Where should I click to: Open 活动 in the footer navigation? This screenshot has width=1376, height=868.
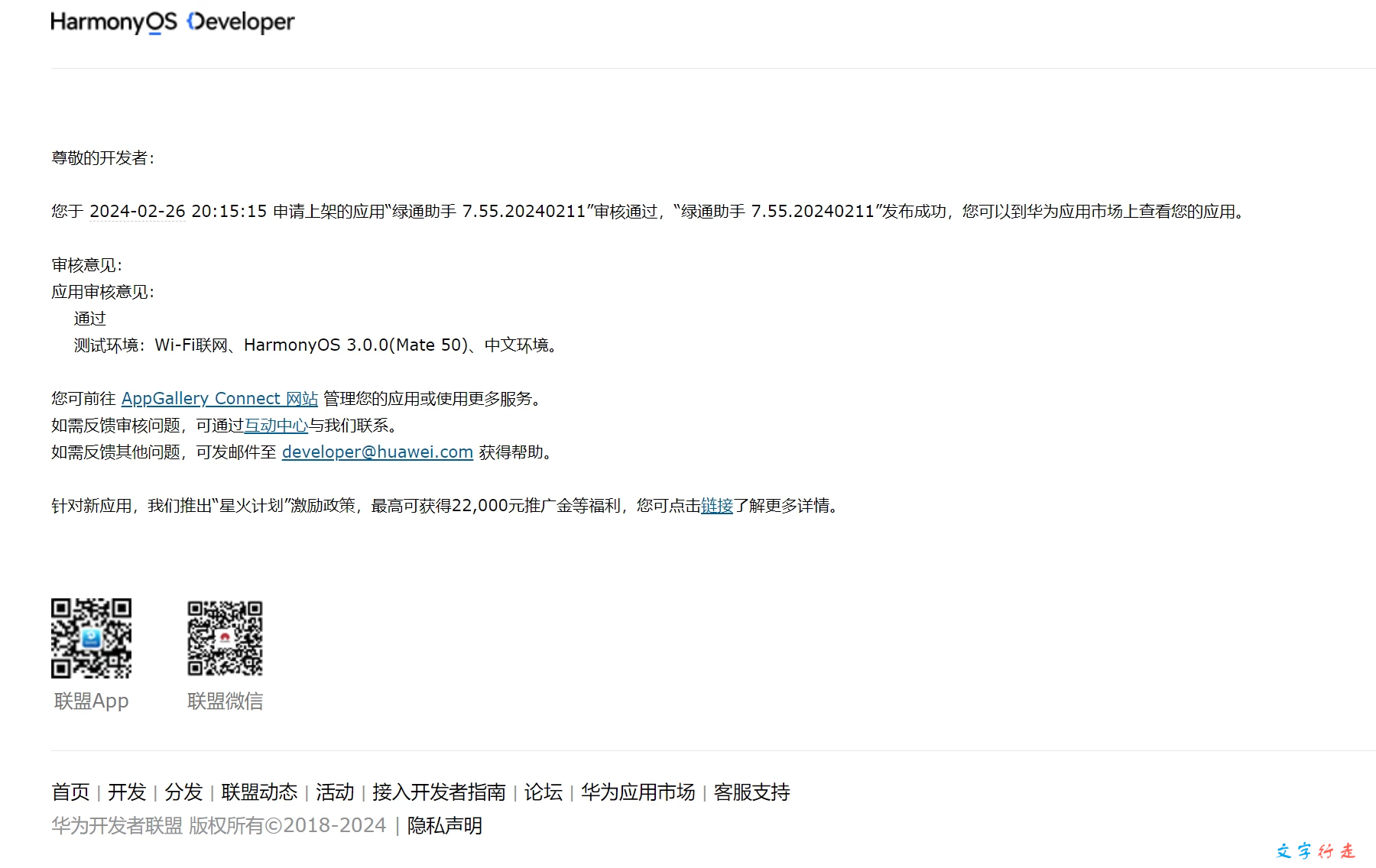pyautogui.click(x=335, y=792)
